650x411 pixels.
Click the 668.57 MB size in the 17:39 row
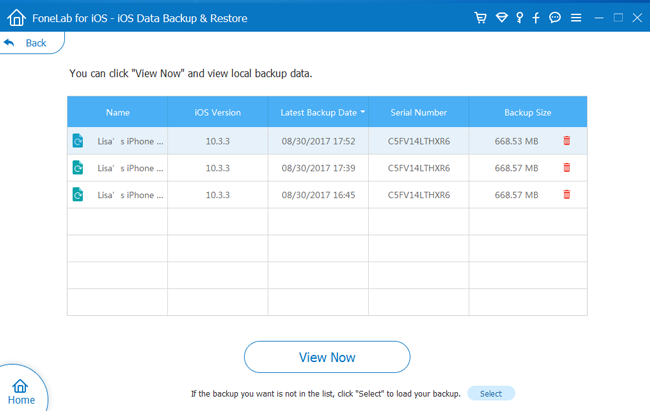[x=516, y=168]
